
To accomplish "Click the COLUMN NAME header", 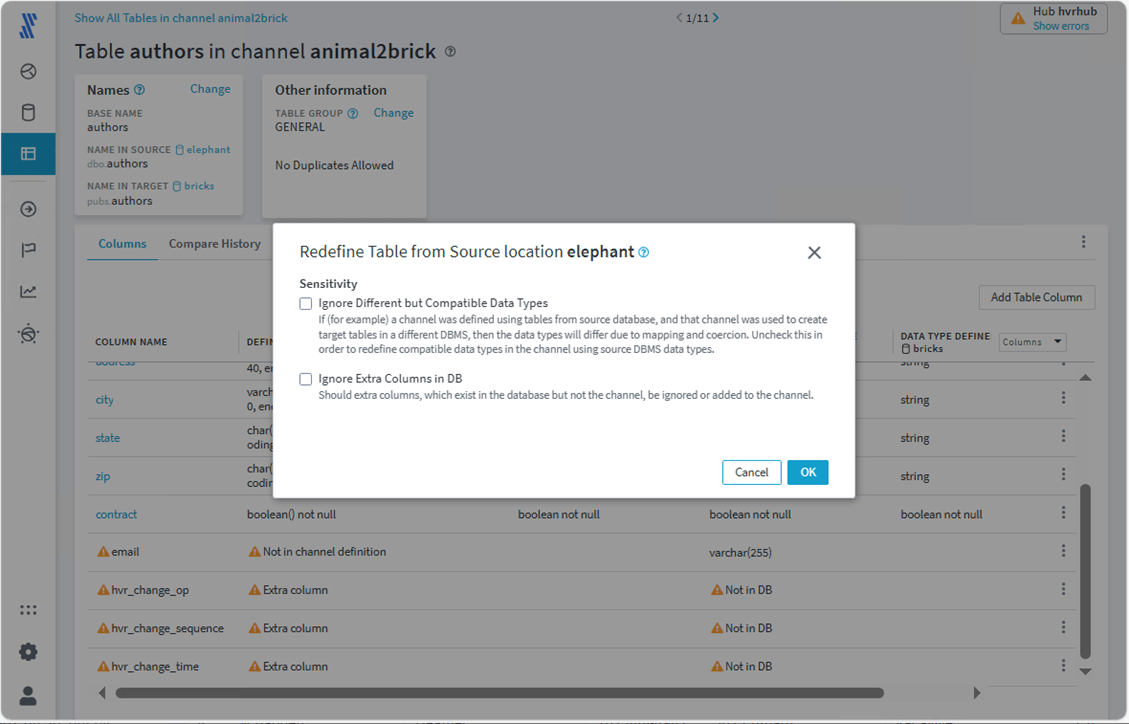I will [x=131, y=342].
